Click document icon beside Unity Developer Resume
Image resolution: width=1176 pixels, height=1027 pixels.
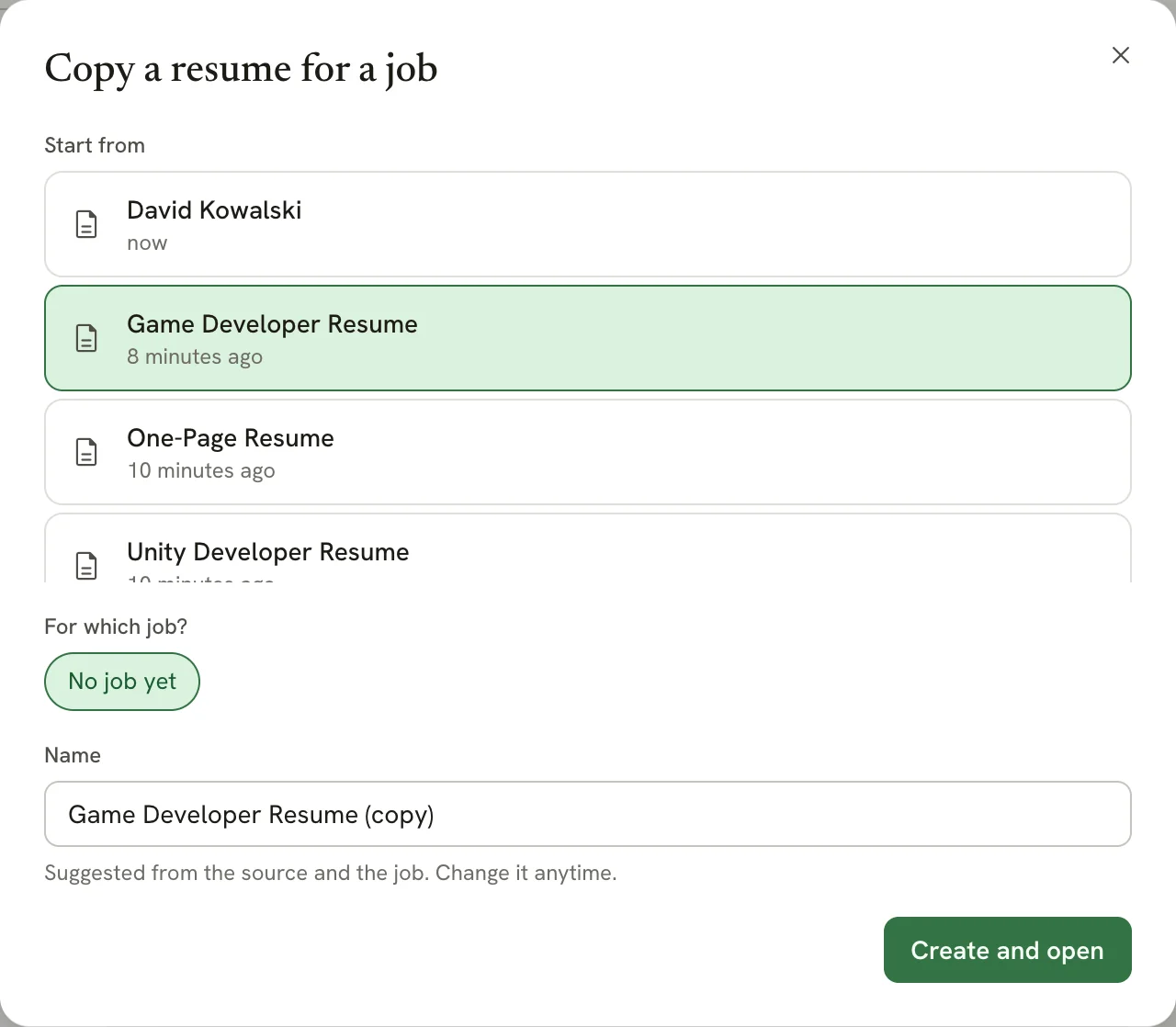86,565
